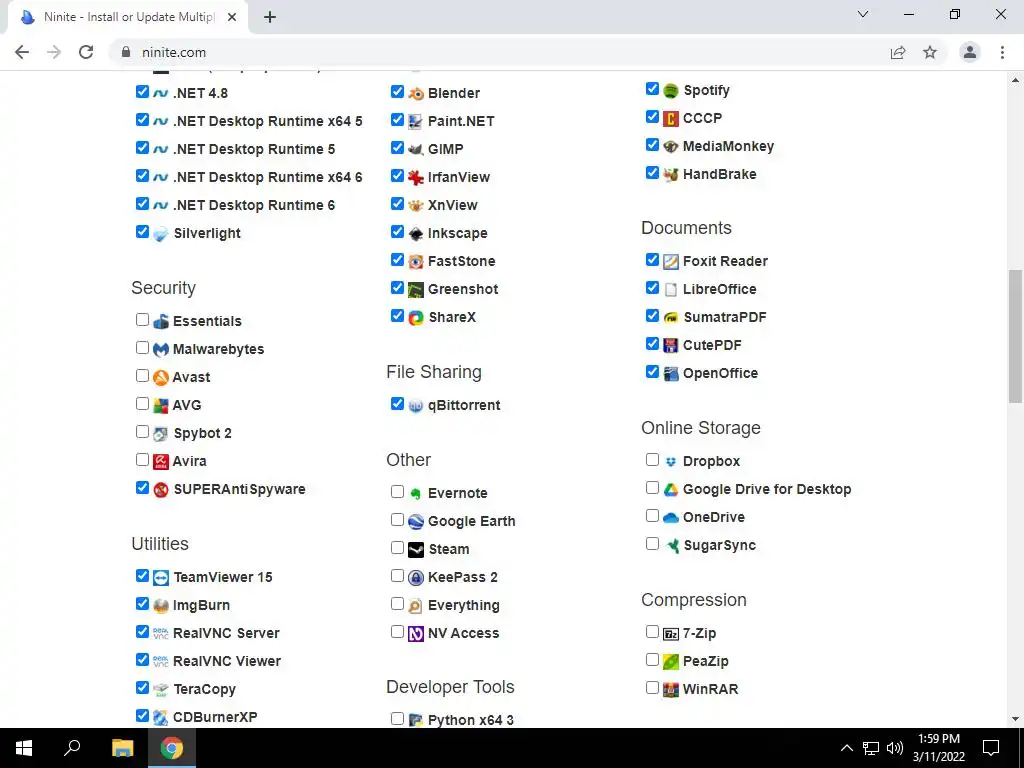Uncheck the .NET 4.8 checkbox
Viewport: 1024px width, 768px height.
[x=142, y=91]
